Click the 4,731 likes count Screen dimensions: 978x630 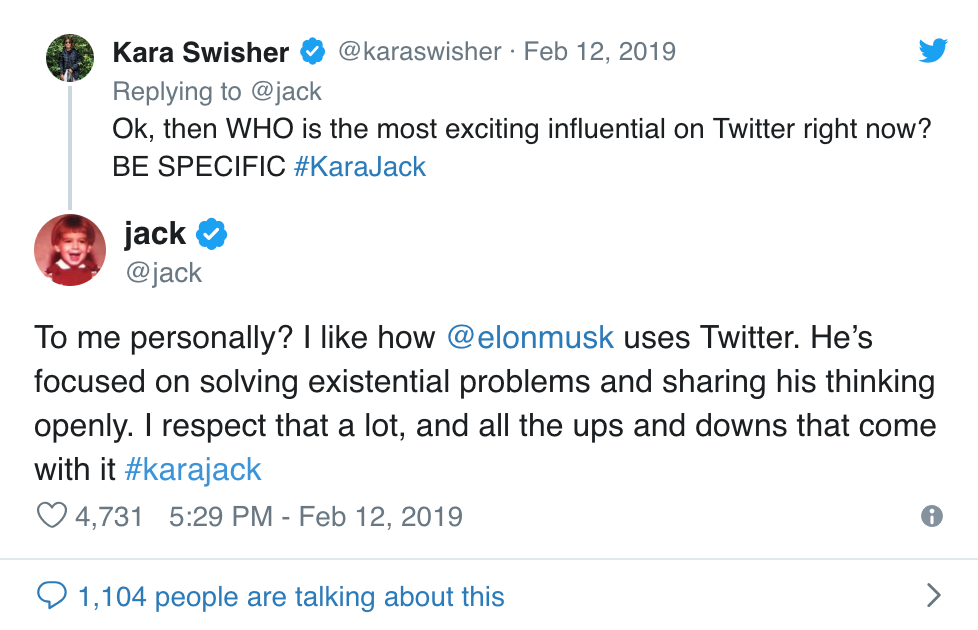(x=109, y=516)
